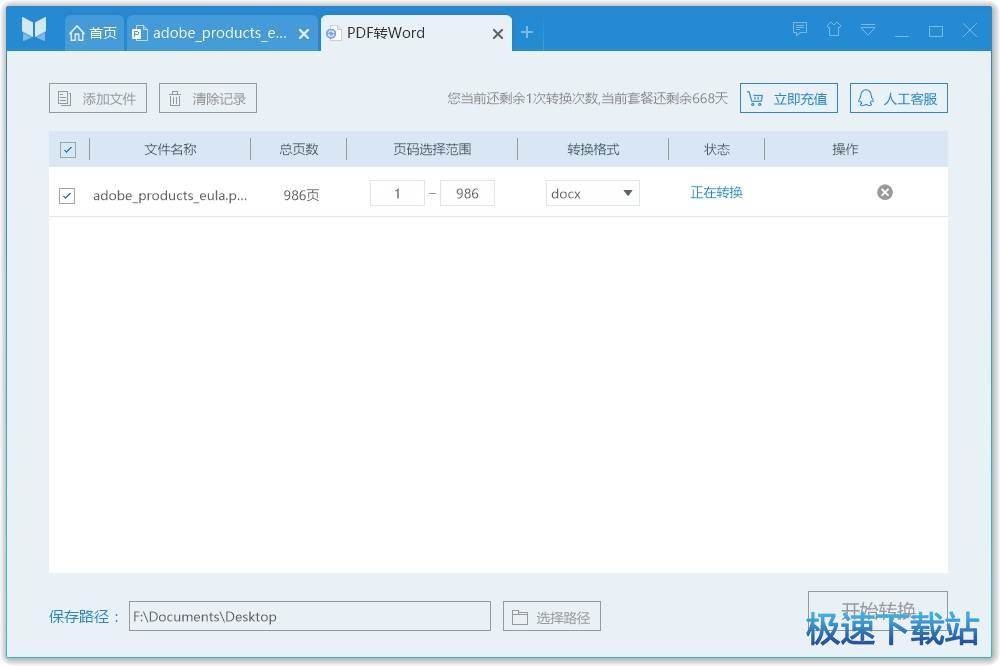Click the 添加文件 add file icon
Viewport: 1000px width, 666px height.
tap(63, 97)
